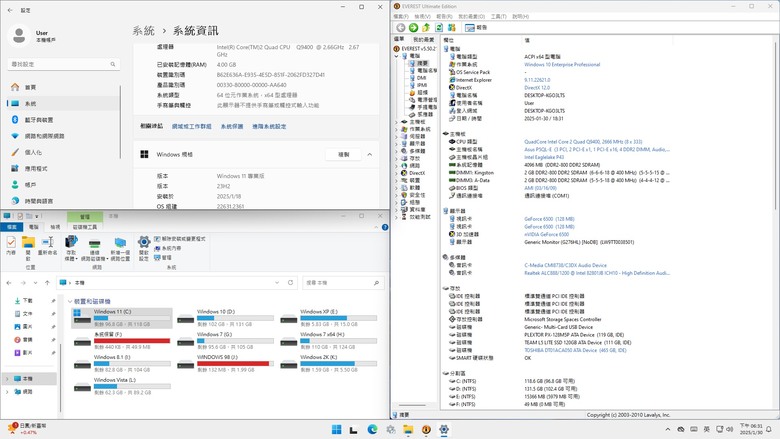
Task: Open 藍牙與裝置 (Bluetooth) in Settings sidebar
Action: coord(63,120)
